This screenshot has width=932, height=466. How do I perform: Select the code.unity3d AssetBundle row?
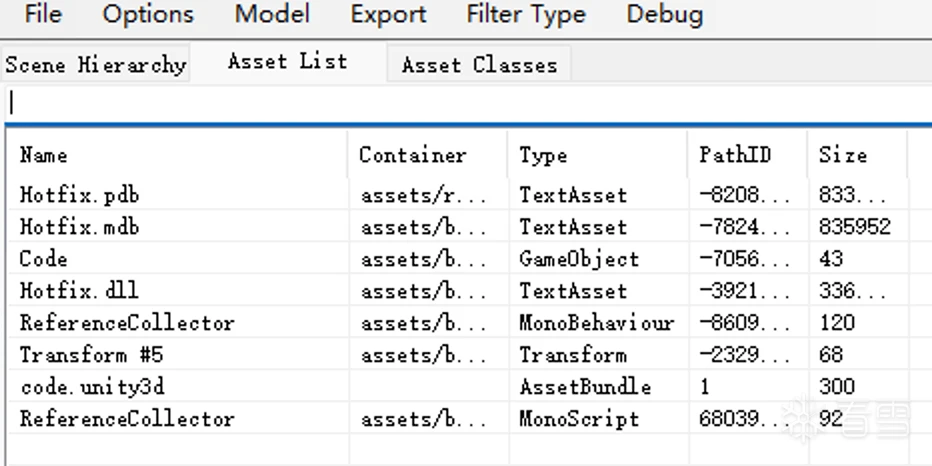[x=470, y=387]
